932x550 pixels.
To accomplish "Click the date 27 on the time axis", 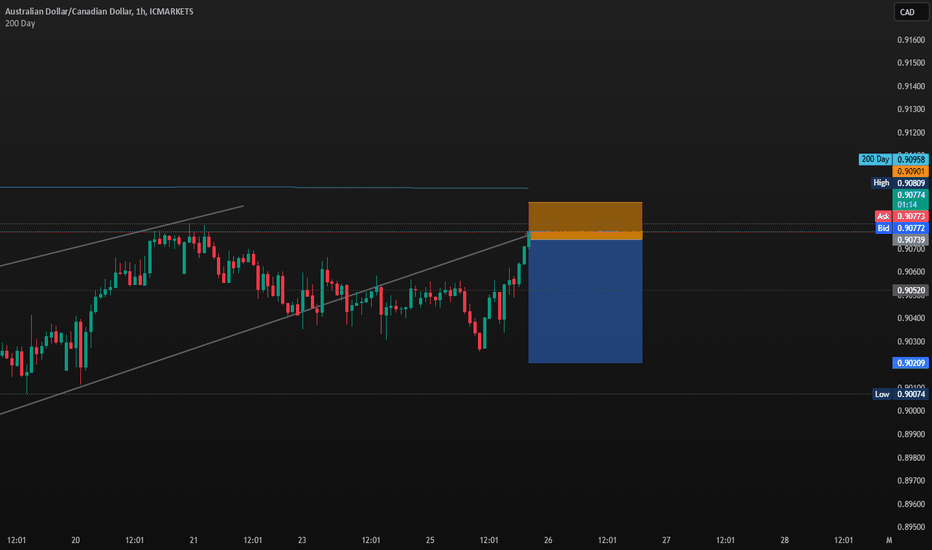I will coord(666,540).
